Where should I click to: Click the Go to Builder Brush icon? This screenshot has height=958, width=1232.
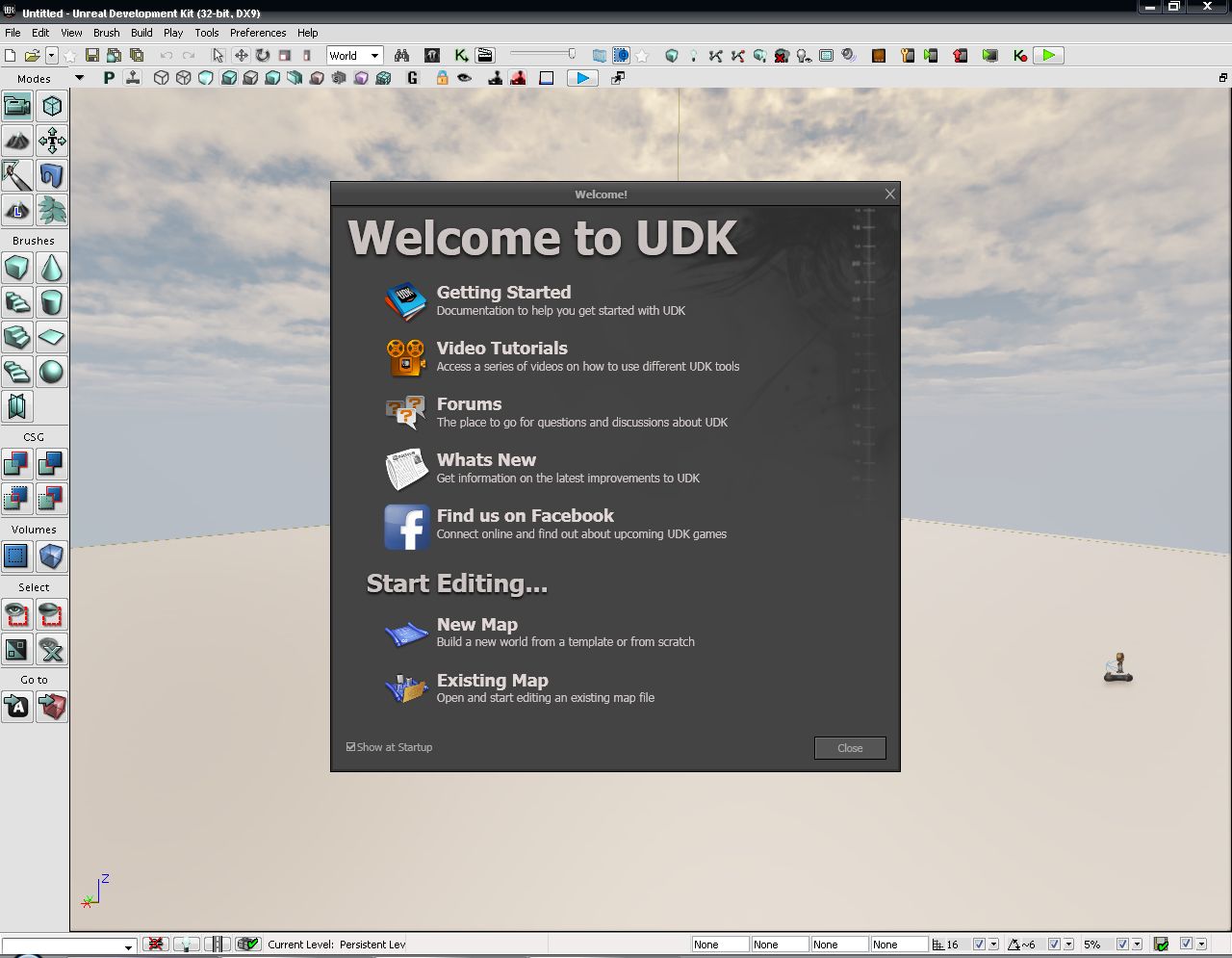(x=52, y=707)
